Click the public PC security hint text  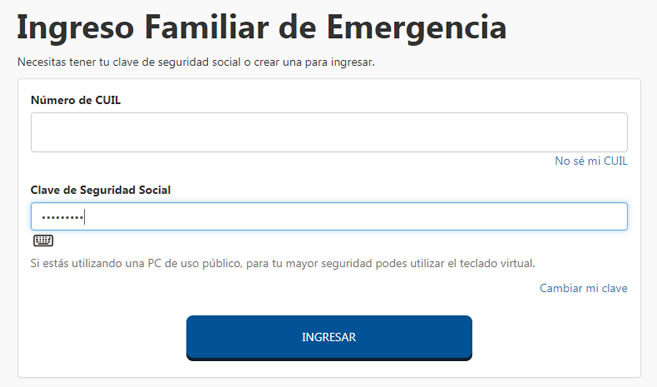(x=283, y=263)
